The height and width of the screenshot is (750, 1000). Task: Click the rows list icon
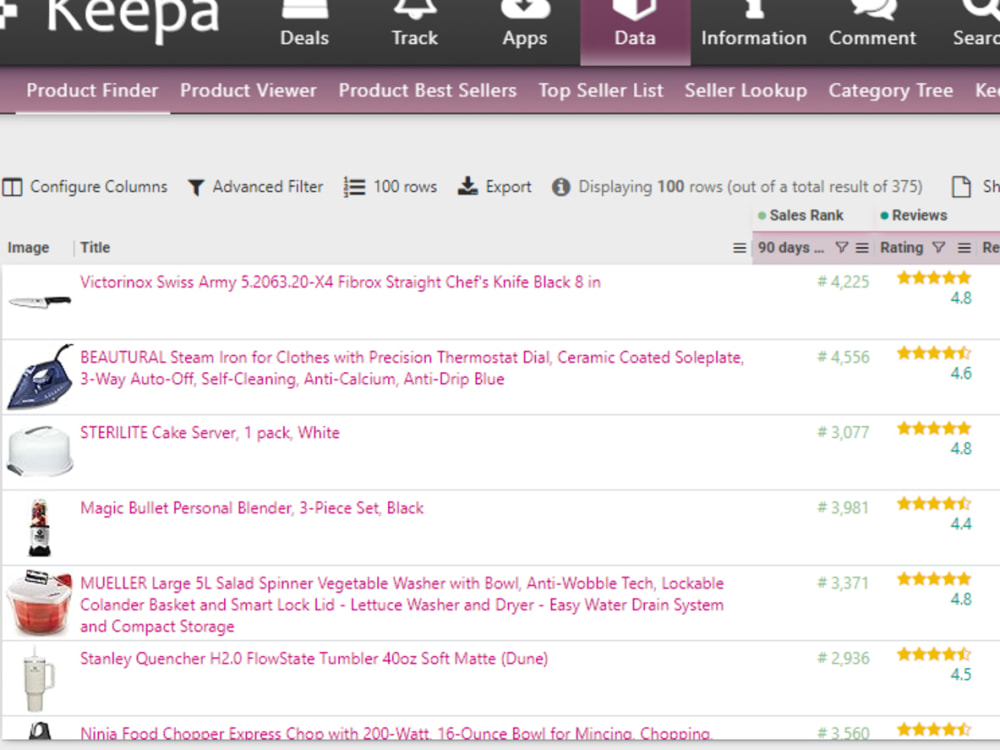coord(354,187)
